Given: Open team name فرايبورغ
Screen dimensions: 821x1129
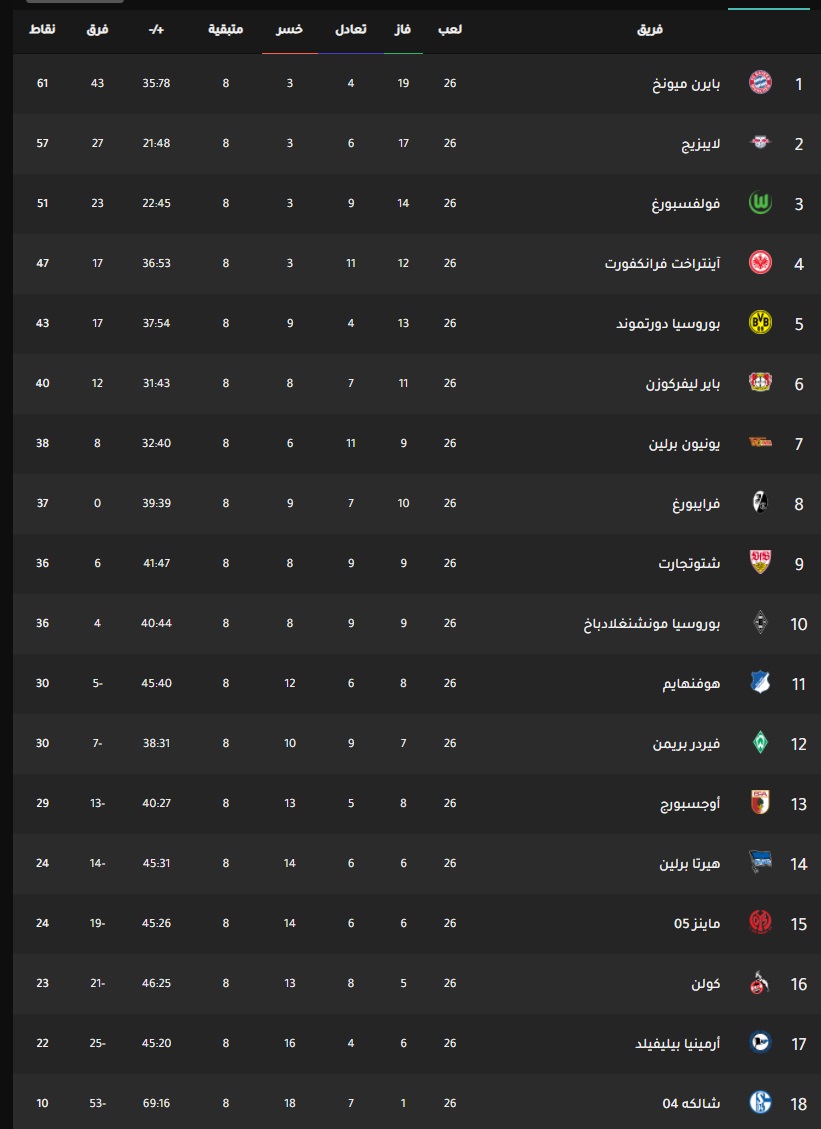Looking at the screenshot, I should point(696,503).
